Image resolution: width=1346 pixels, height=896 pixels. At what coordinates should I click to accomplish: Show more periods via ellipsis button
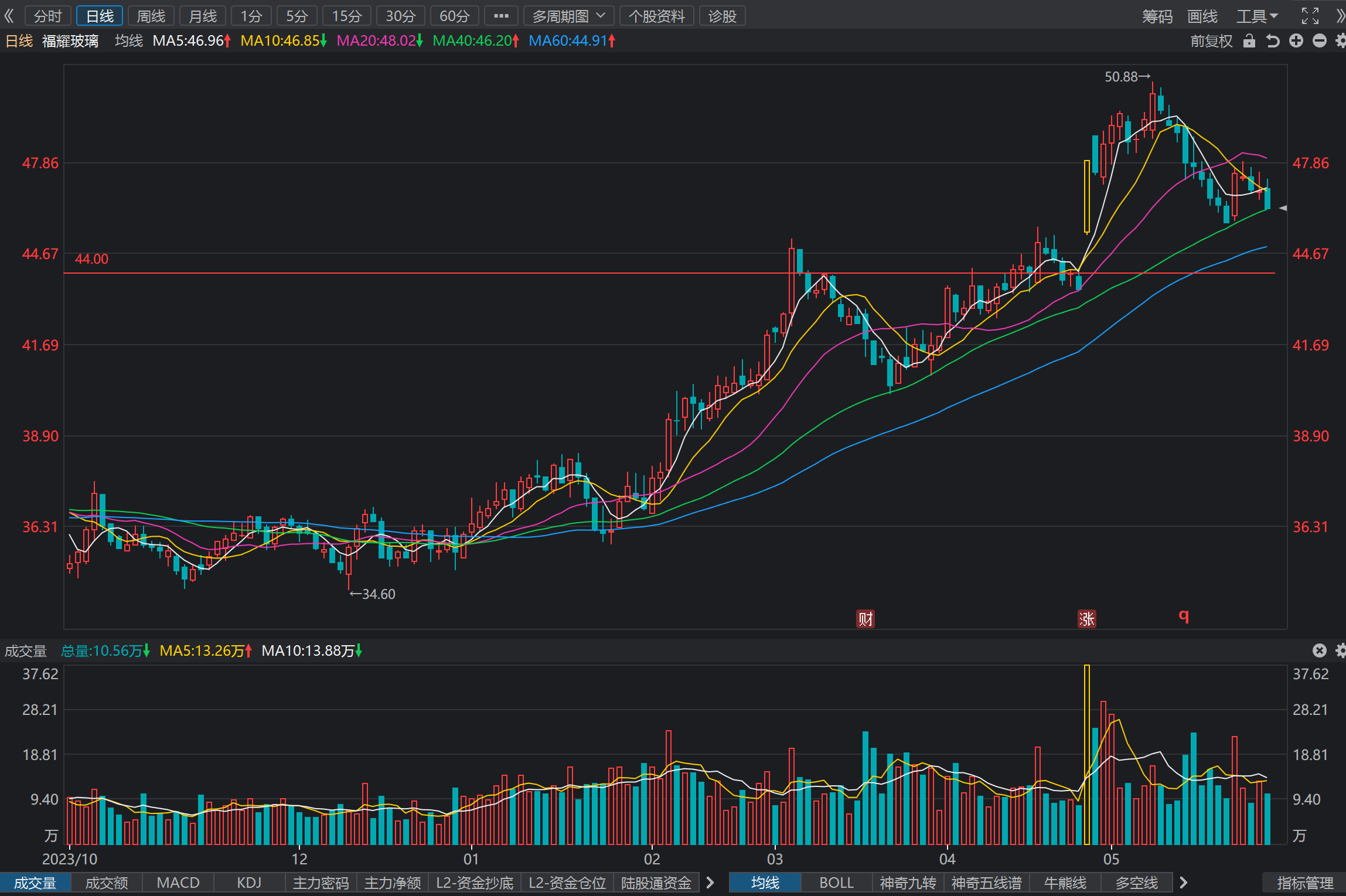pyautogui.click(x=501, y=16)
